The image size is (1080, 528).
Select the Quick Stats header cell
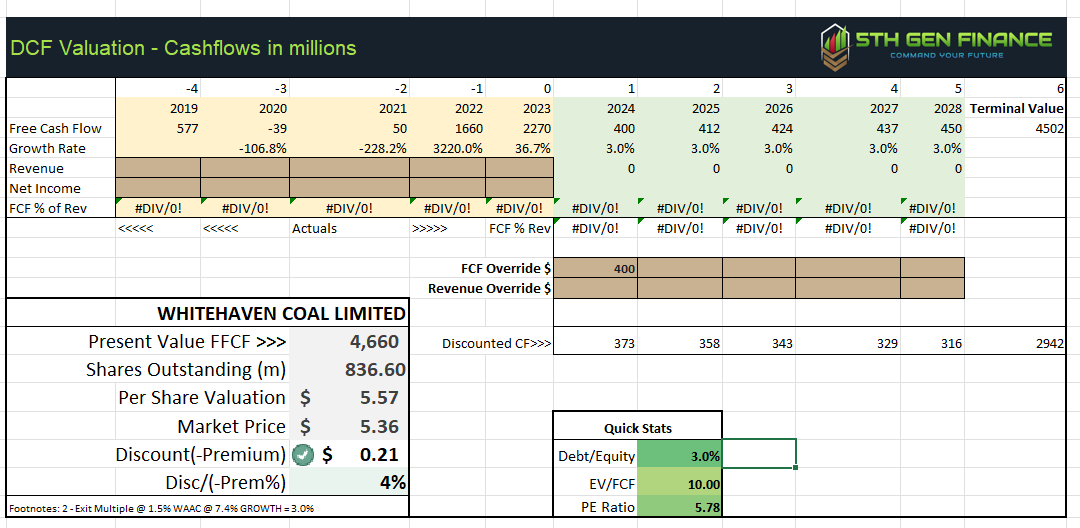pyautogui.click(x=638, y=427)
